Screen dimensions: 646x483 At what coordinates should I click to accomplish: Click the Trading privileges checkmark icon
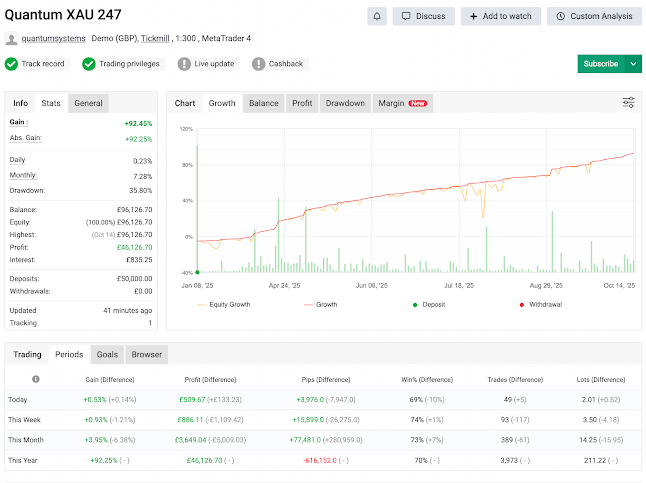point(89,64)
